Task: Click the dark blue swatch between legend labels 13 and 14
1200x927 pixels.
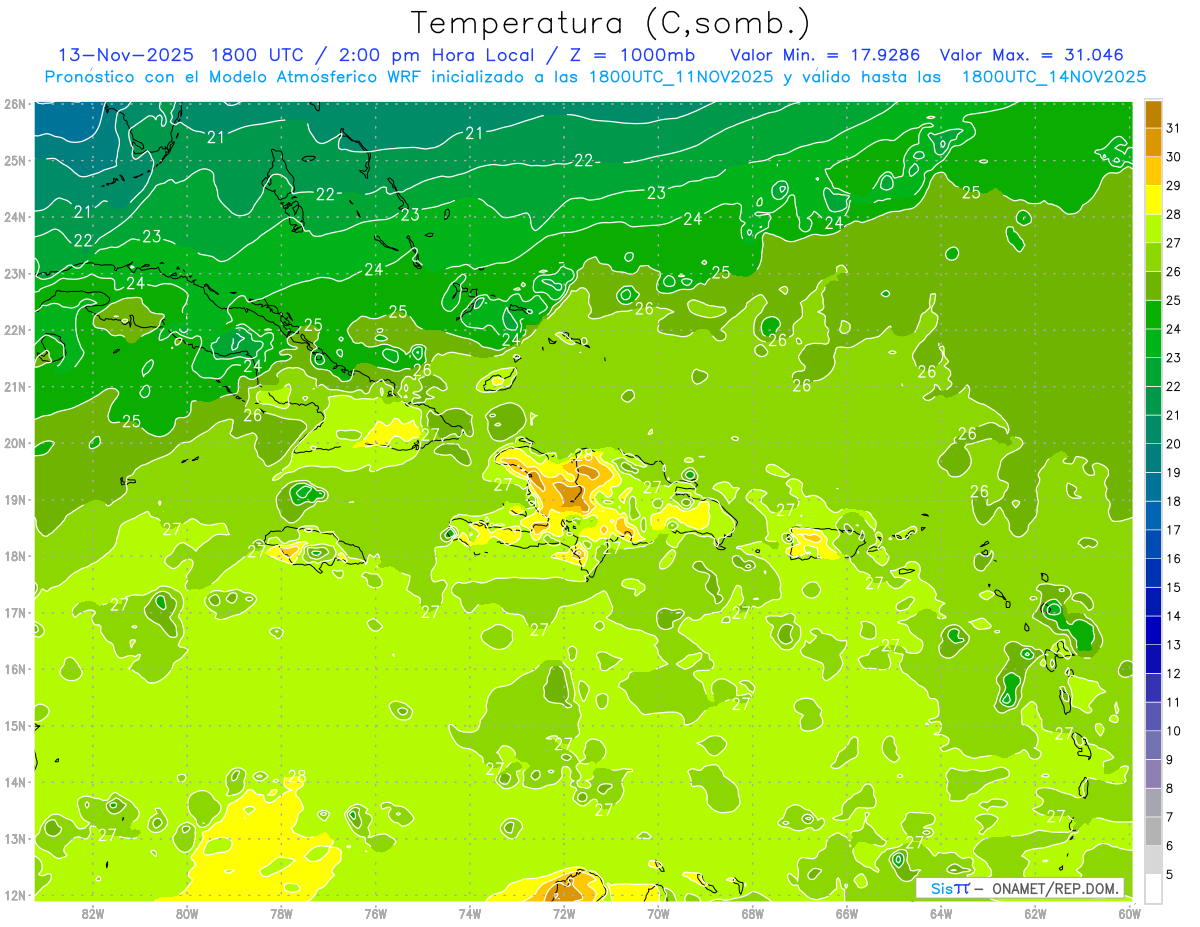Action: coord(1153,630)
